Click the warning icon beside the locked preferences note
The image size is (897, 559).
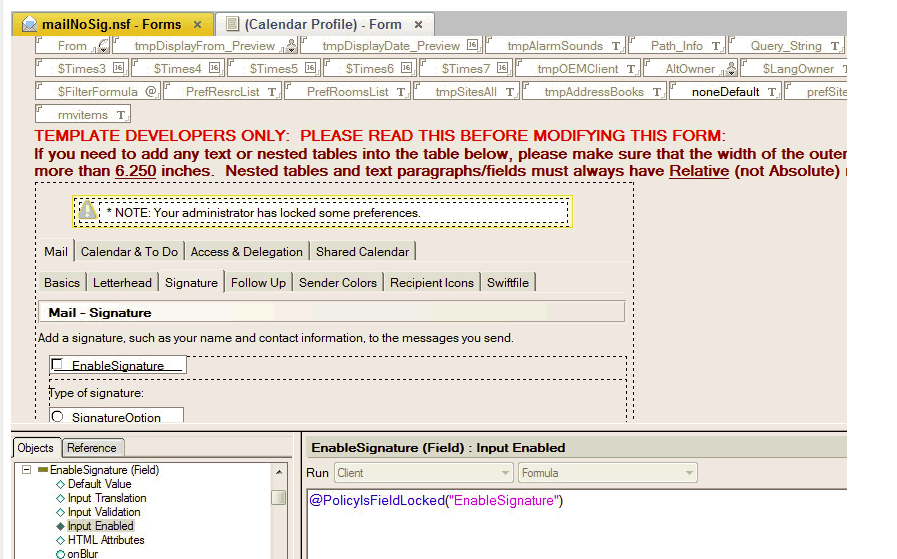coord(88,211)
